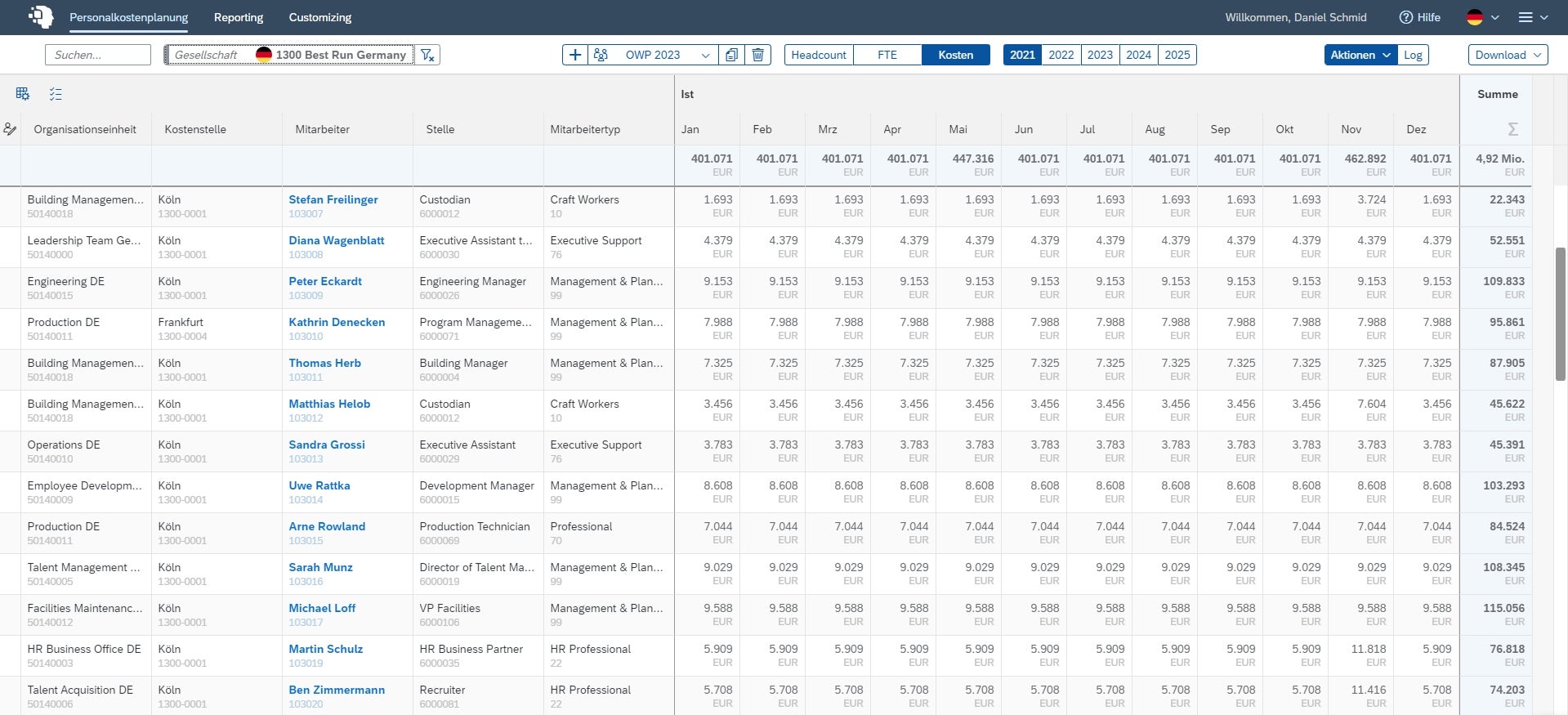Open table settings via the grid-gear icon

point(23,94)
